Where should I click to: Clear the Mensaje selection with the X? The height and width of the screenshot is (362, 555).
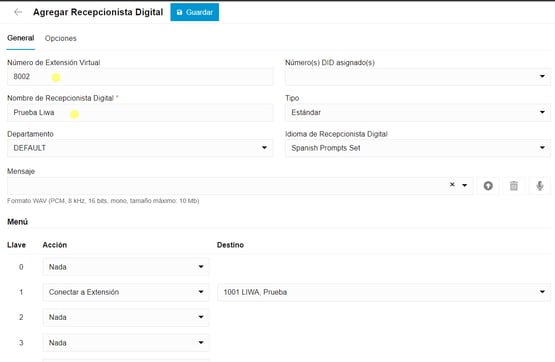(452, 184)
